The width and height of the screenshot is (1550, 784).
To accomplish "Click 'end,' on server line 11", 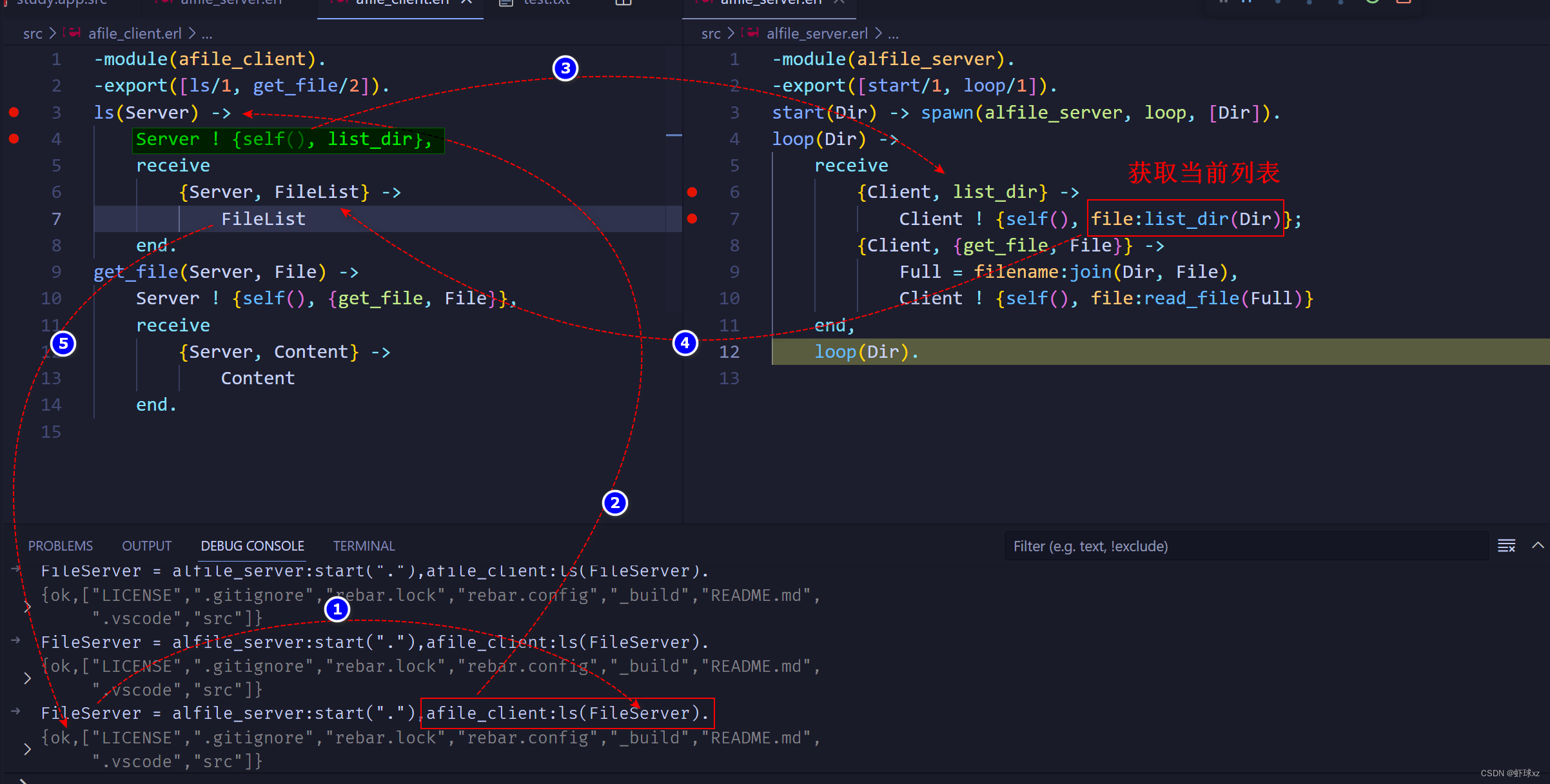I will point(834,325).
